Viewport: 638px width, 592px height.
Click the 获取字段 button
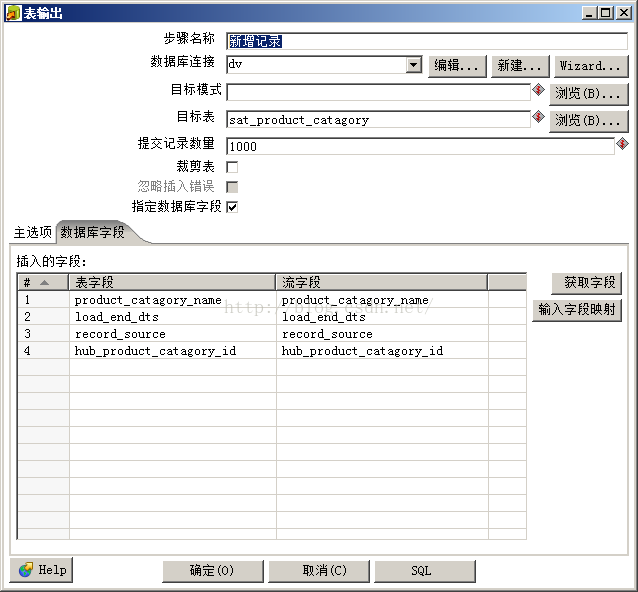point(586,283)
